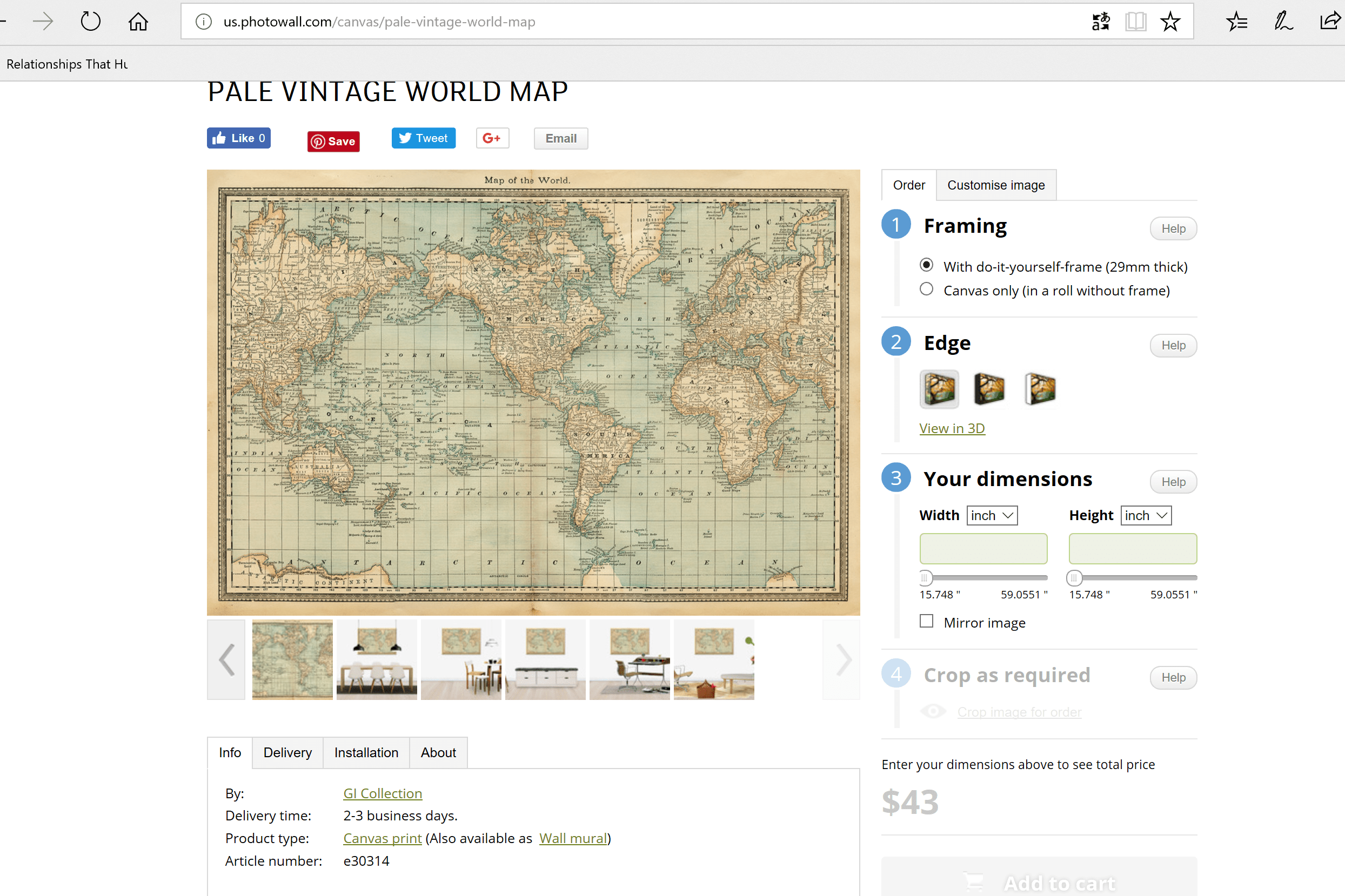Open the Width unit dropdown

[x=992, y=515]
